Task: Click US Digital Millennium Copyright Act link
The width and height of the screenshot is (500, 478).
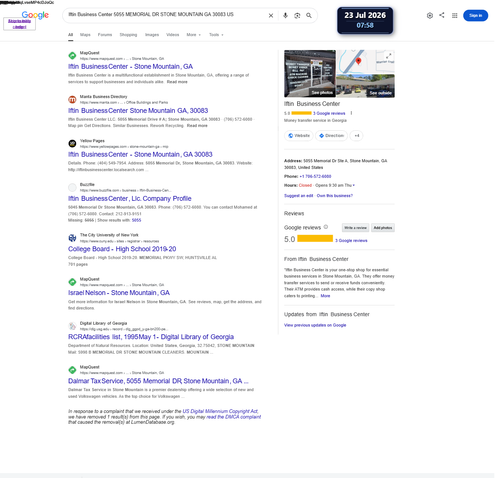Action: tap(220, 411)
